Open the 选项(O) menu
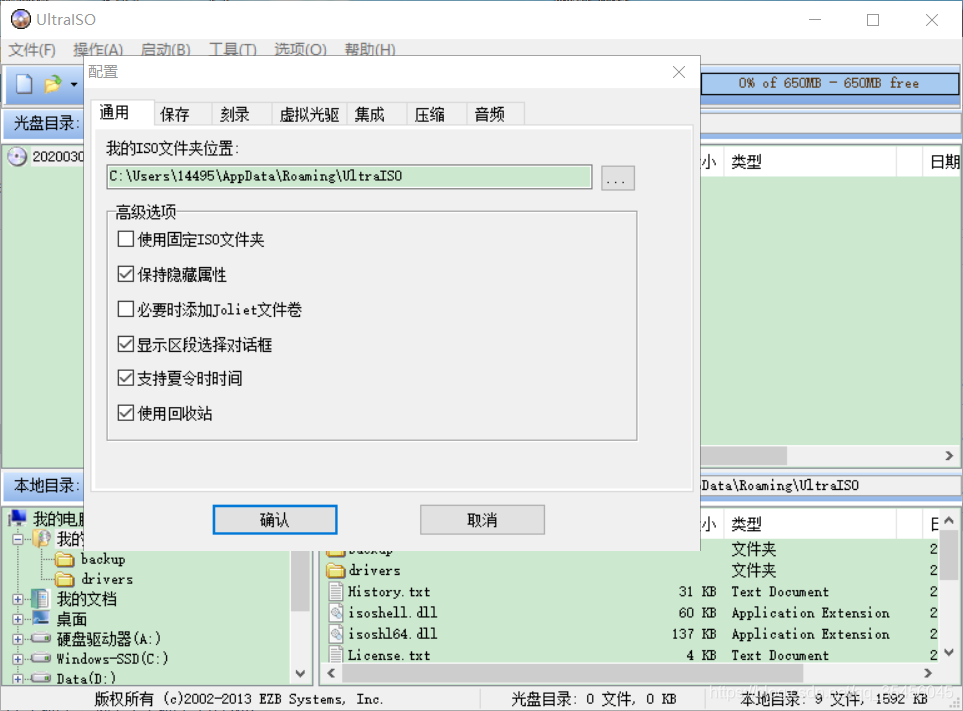This screenshot has width=963, height=711. [x=300, y=50]
